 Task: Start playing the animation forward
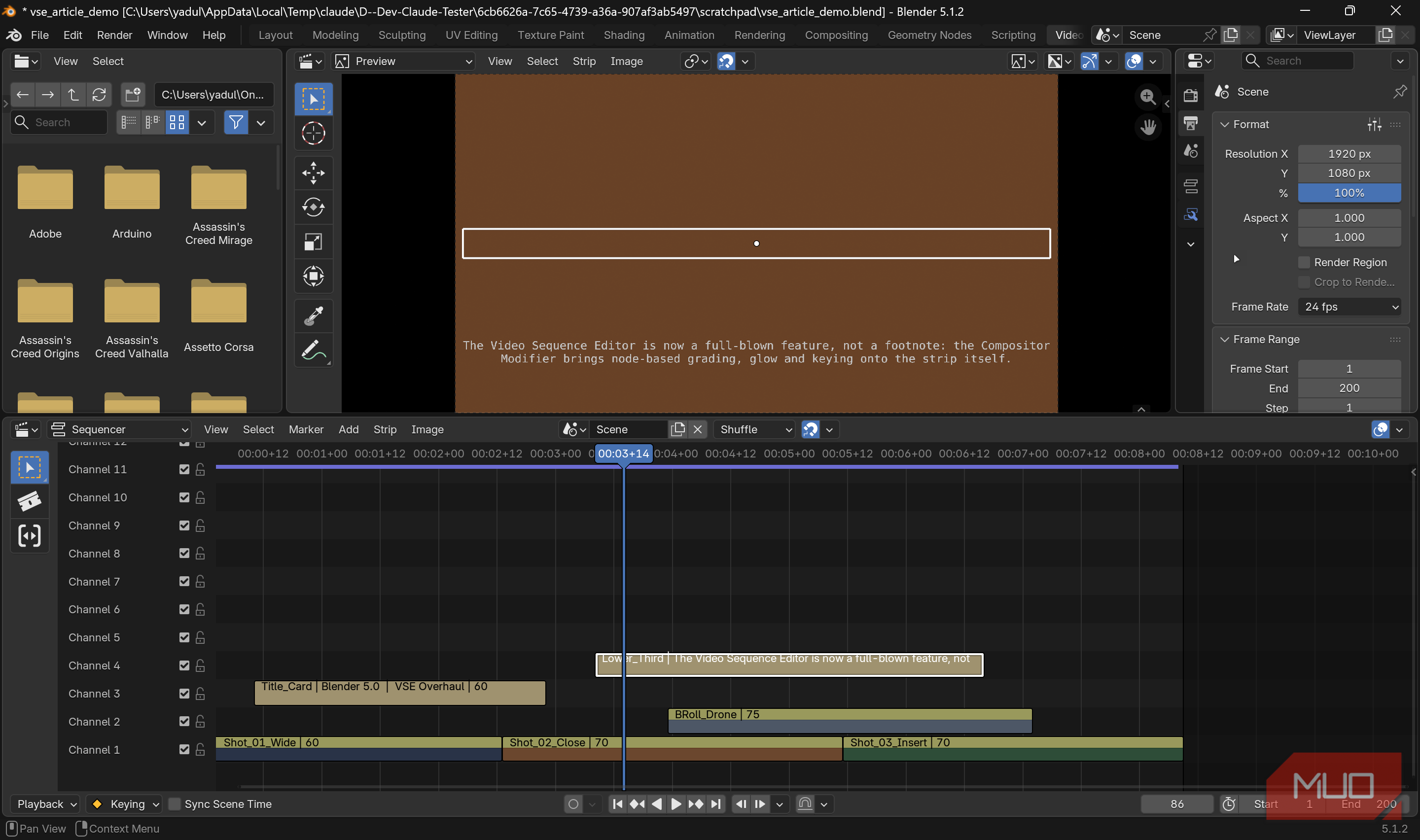676,804
